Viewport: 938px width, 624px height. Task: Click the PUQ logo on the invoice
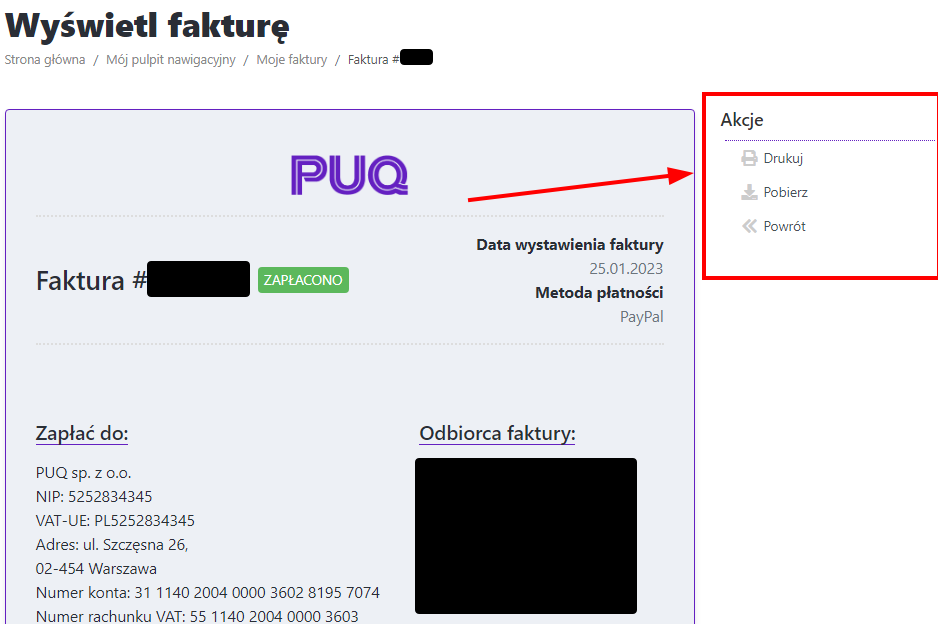point(349,175)
